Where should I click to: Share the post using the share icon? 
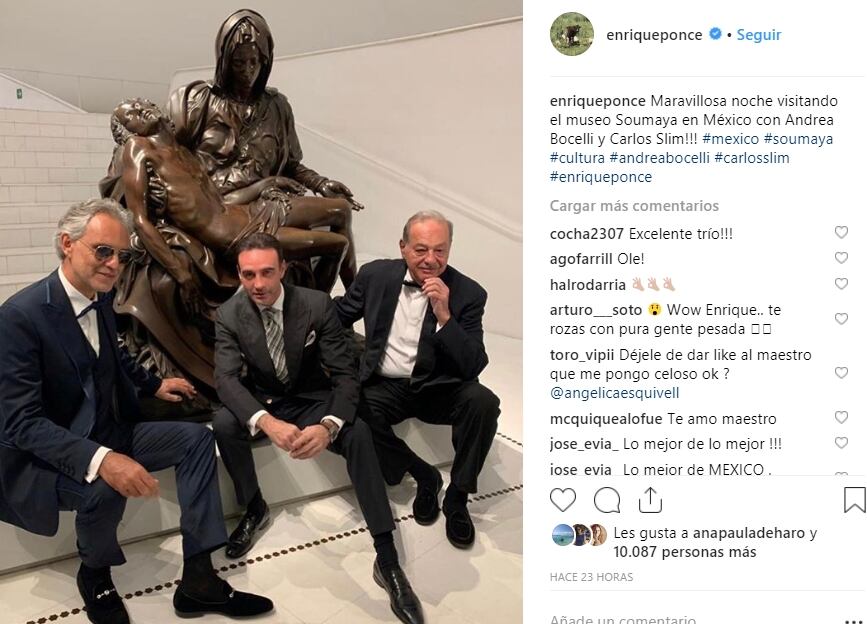tap(650, 500)
